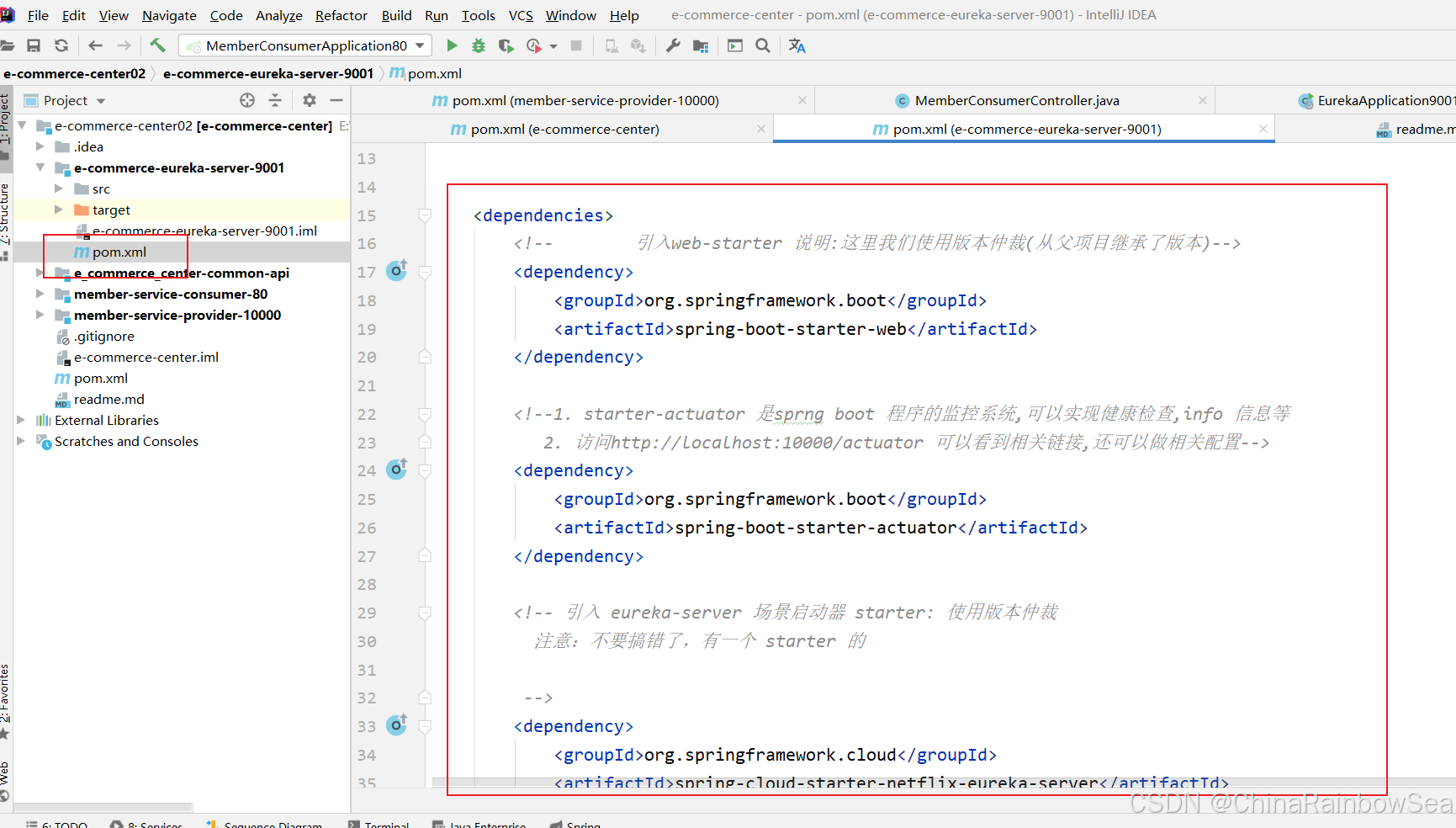Viewport: 1456px width, 828px height.
Task: Switch to MemberConsumerController.java tab
Action: pyautogui.click(x=1016, y=100)
